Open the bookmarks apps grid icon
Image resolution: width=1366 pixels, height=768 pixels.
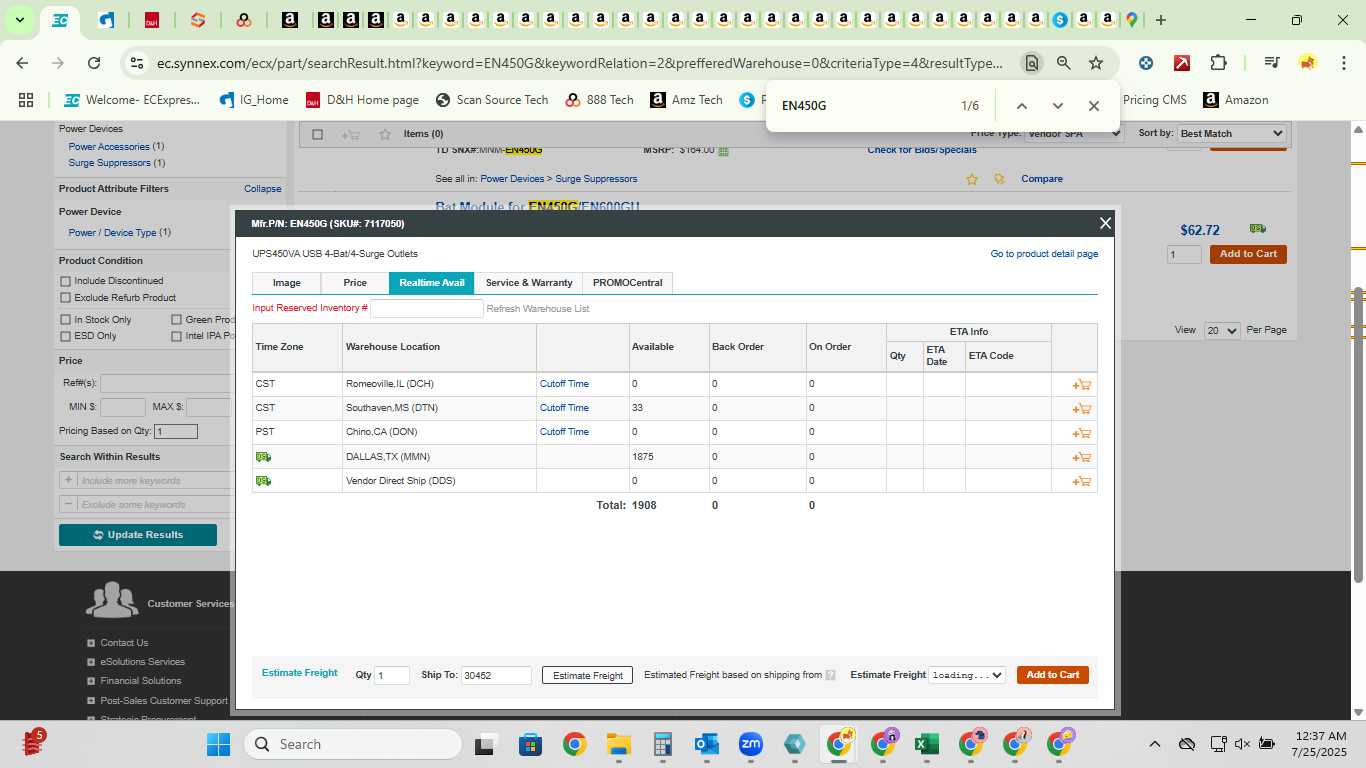point(26,100)
